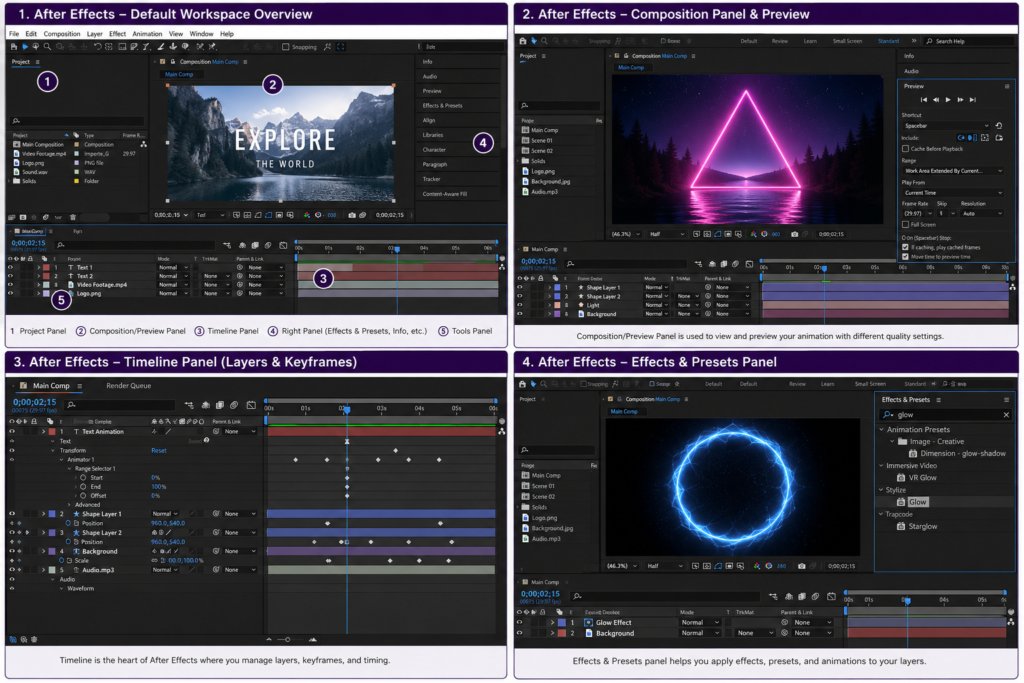
Task: Hide the Light layer in screenshot 2 timeline
Action: [520, 305]
